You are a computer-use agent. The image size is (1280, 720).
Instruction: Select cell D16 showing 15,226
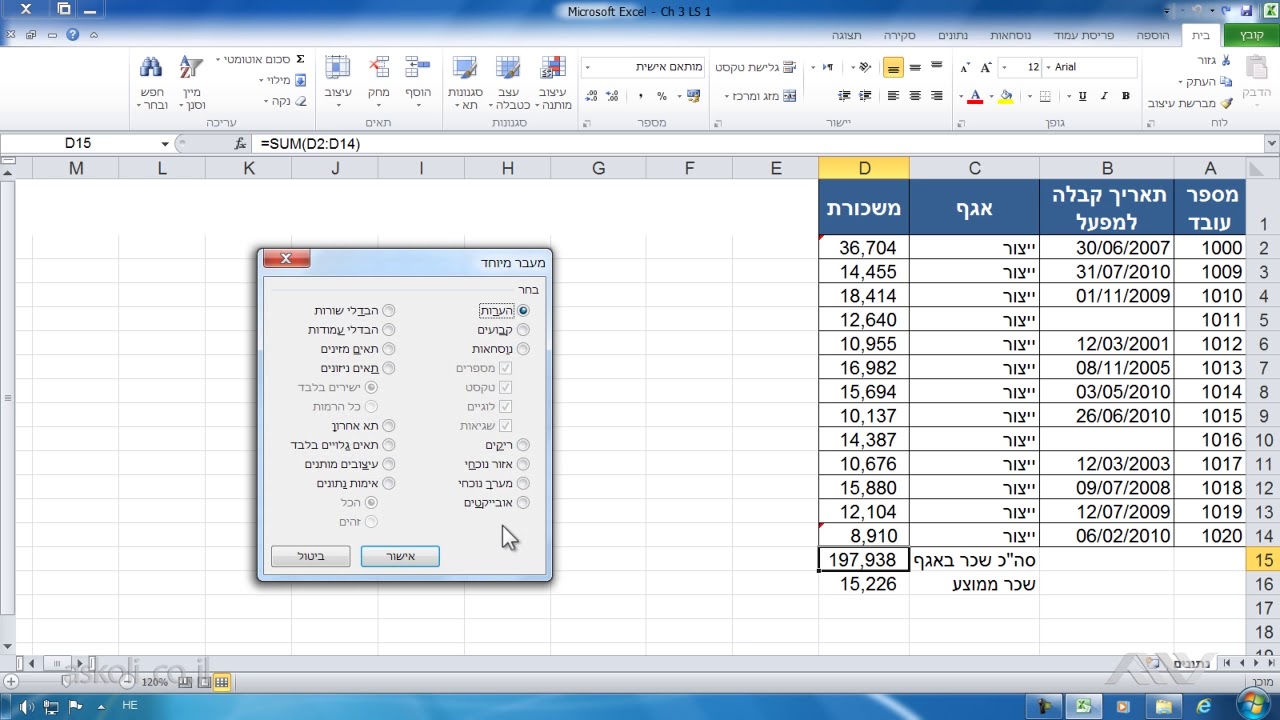pos(864,584)
